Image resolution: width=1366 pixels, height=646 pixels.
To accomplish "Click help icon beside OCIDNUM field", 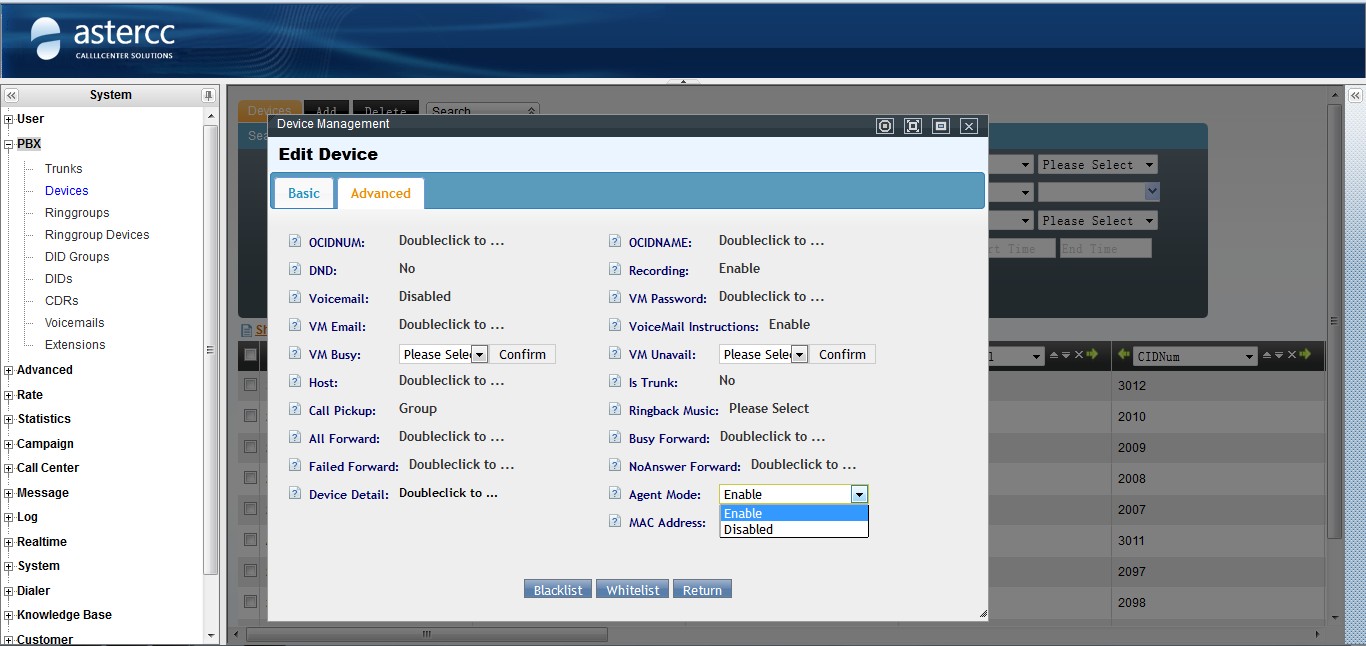I will click(x=295, y=242).
